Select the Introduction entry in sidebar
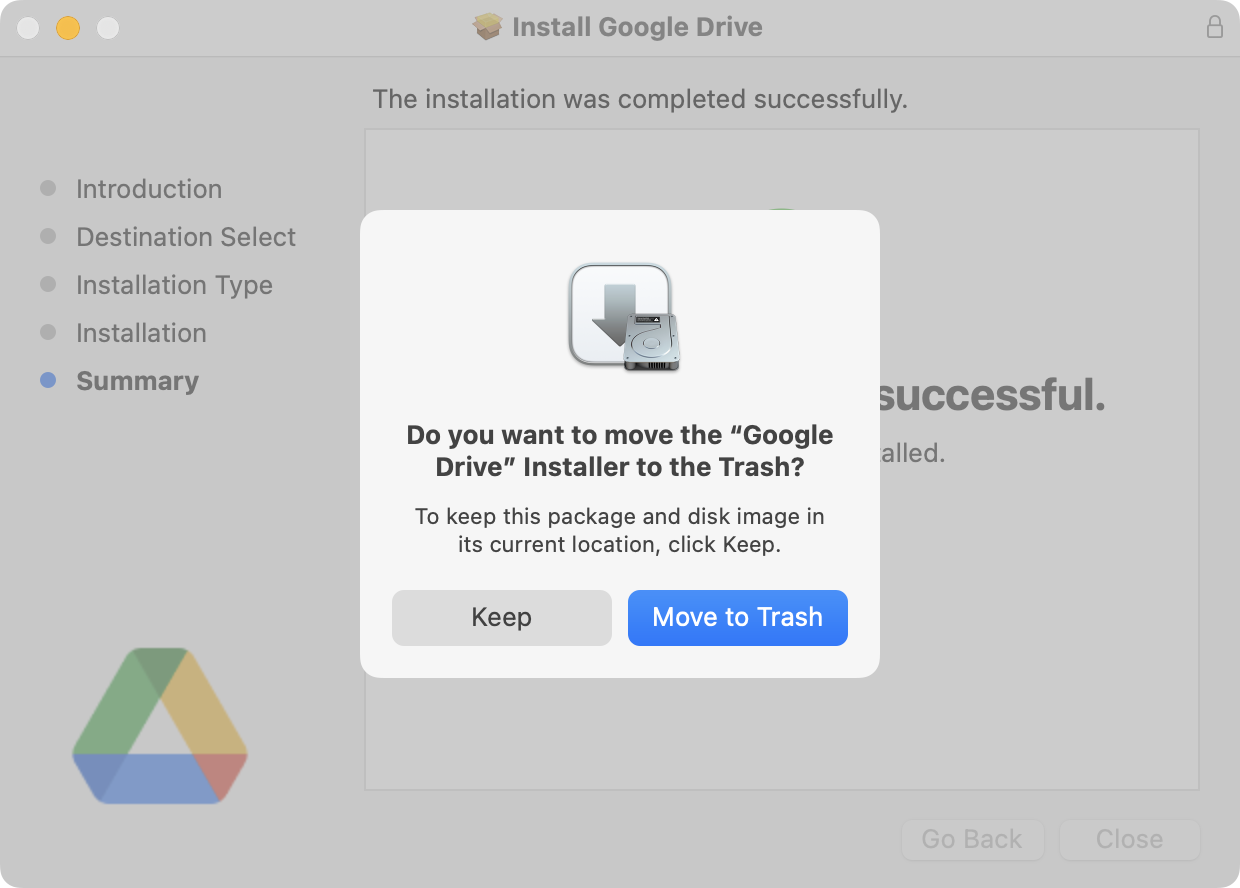 148,189
